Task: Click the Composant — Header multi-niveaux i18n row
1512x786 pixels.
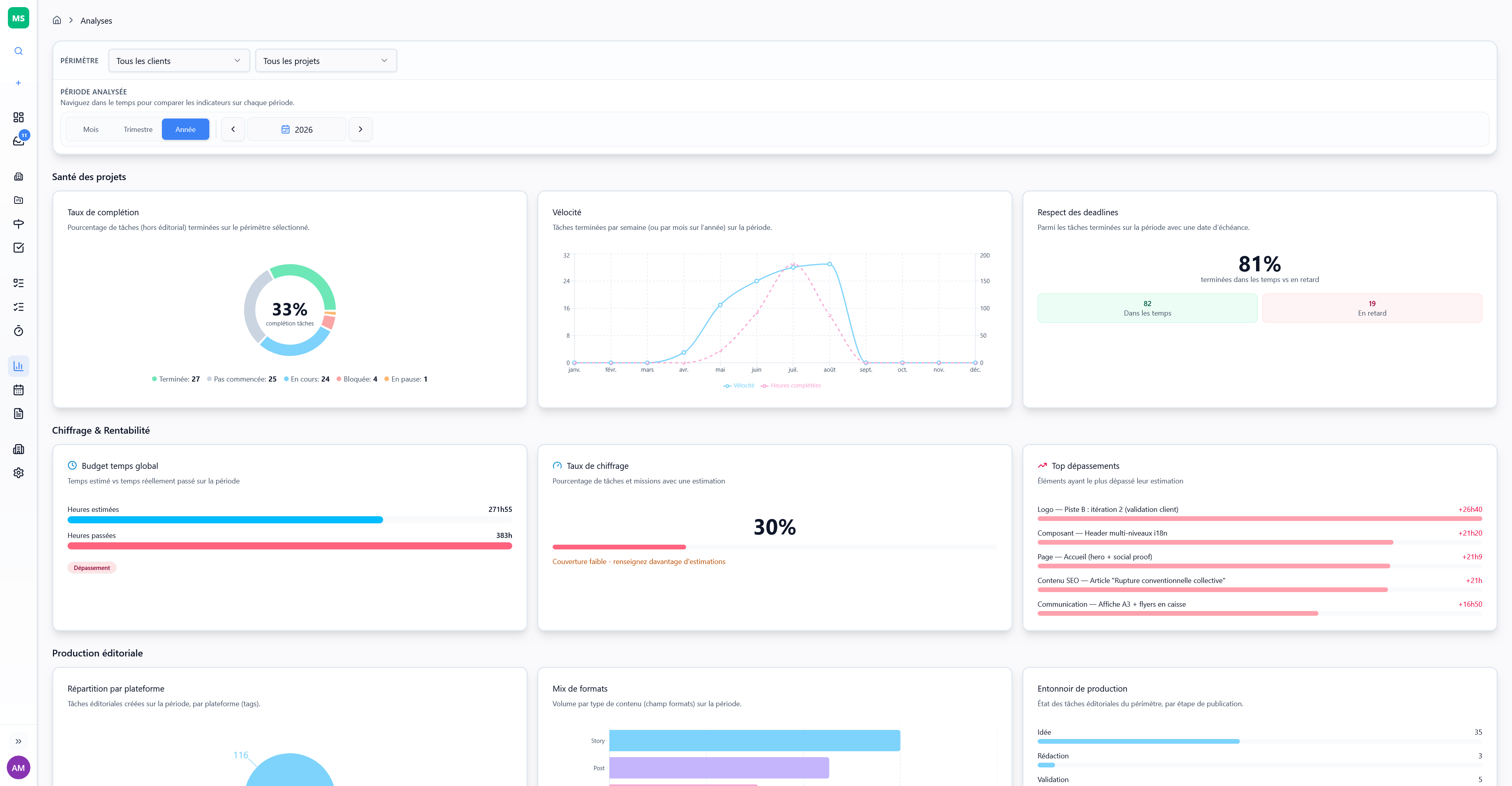Action: (x=1259, y=536)
